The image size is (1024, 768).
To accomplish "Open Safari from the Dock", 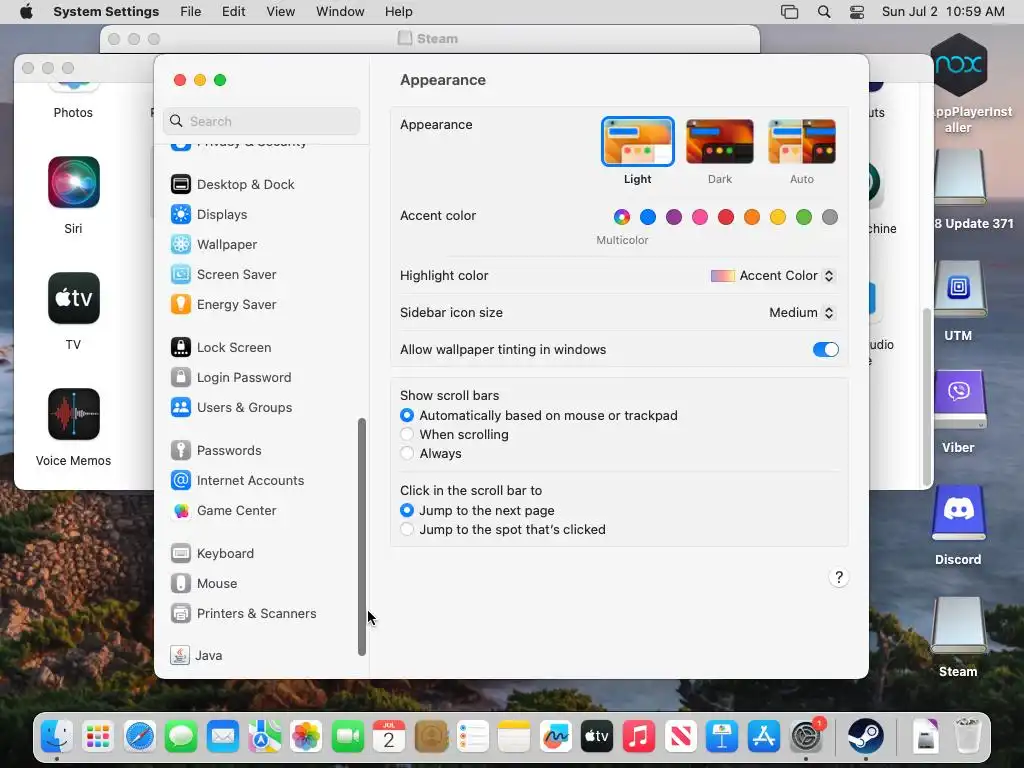I will click(140, 737).
